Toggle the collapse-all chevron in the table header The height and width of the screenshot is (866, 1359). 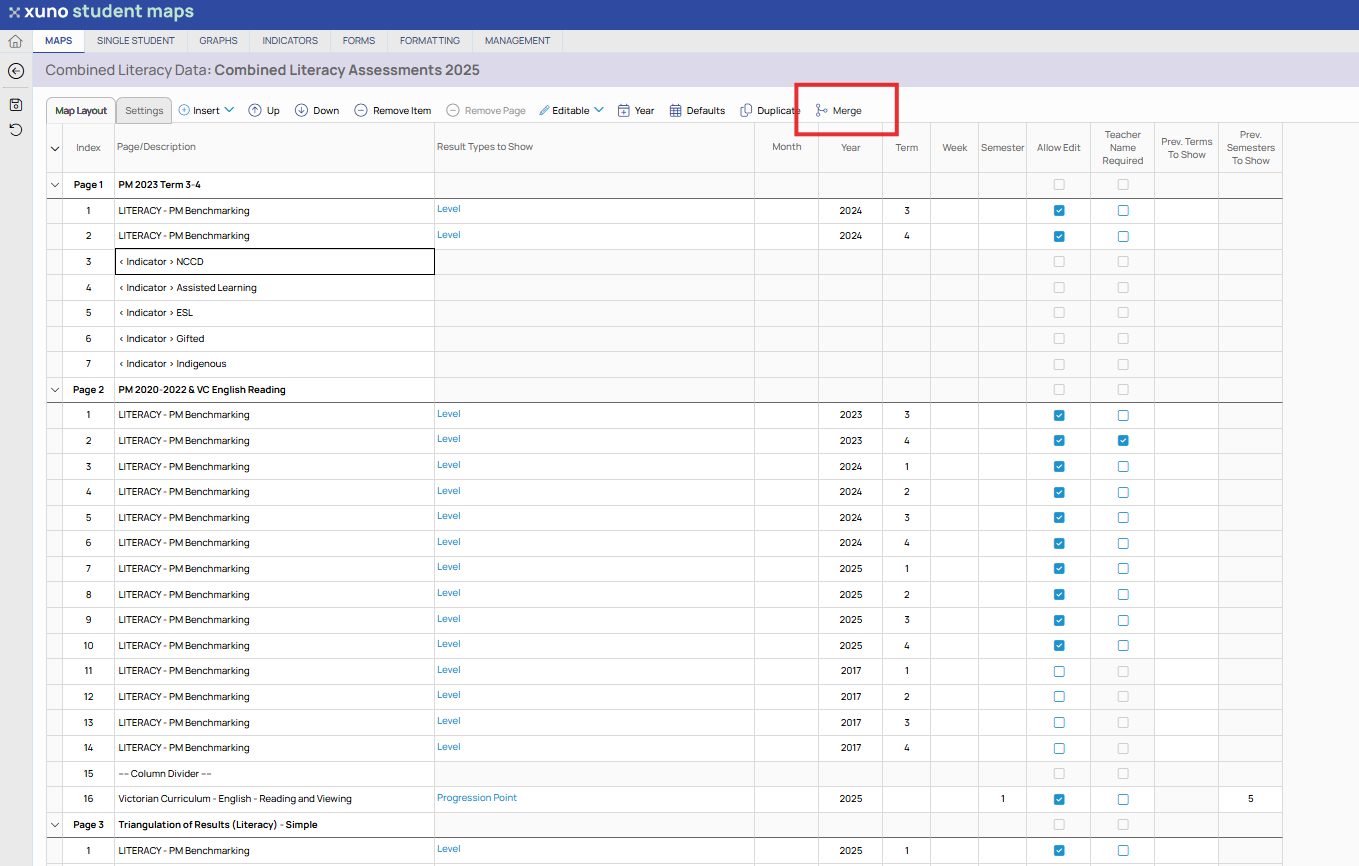(x=55, y=148)
